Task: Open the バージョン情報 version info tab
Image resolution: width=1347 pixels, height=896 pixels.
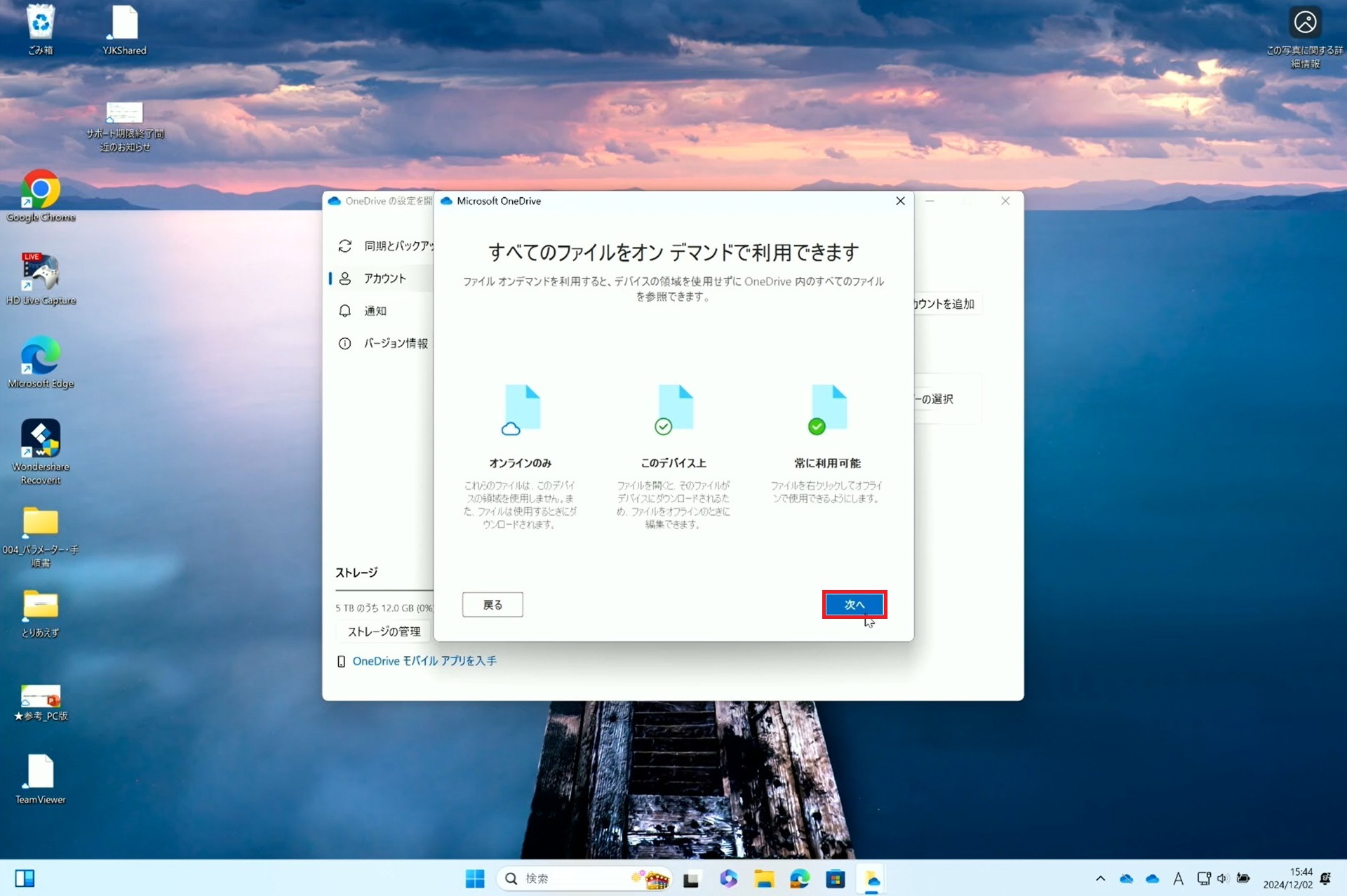Action: pyautogui.click(x=395, y=343)
